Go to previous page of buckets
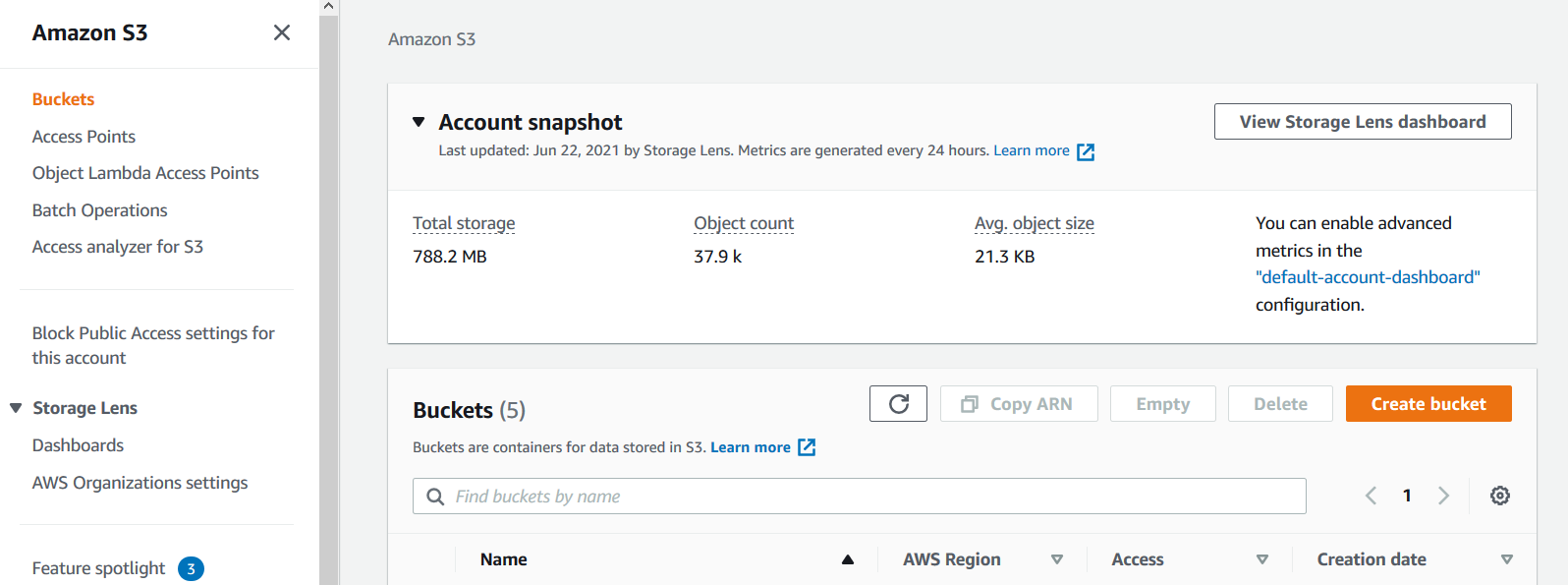Image resolution: width=1568 pixels, height=585 pixels. (x=1371, y=496)
